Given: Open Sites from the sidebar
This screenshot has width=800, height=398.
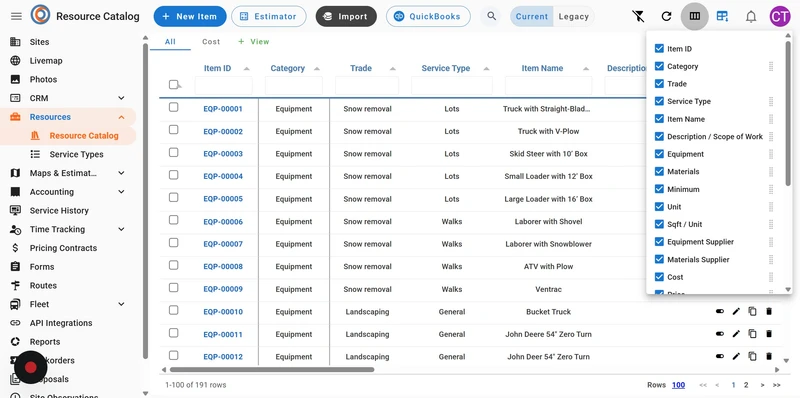Looking at the screenshot, I should coord(39,42).
